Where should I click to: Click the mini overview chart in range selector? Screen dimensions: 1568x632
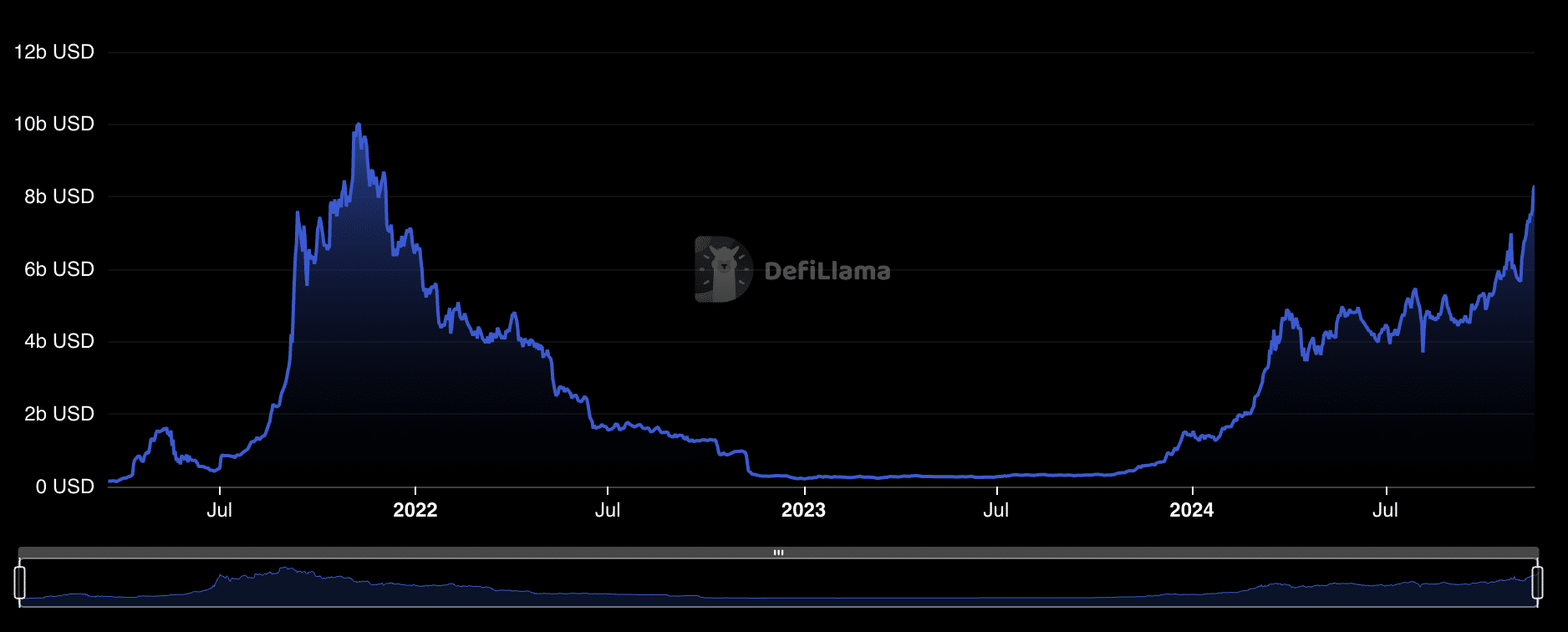(778, 583)
